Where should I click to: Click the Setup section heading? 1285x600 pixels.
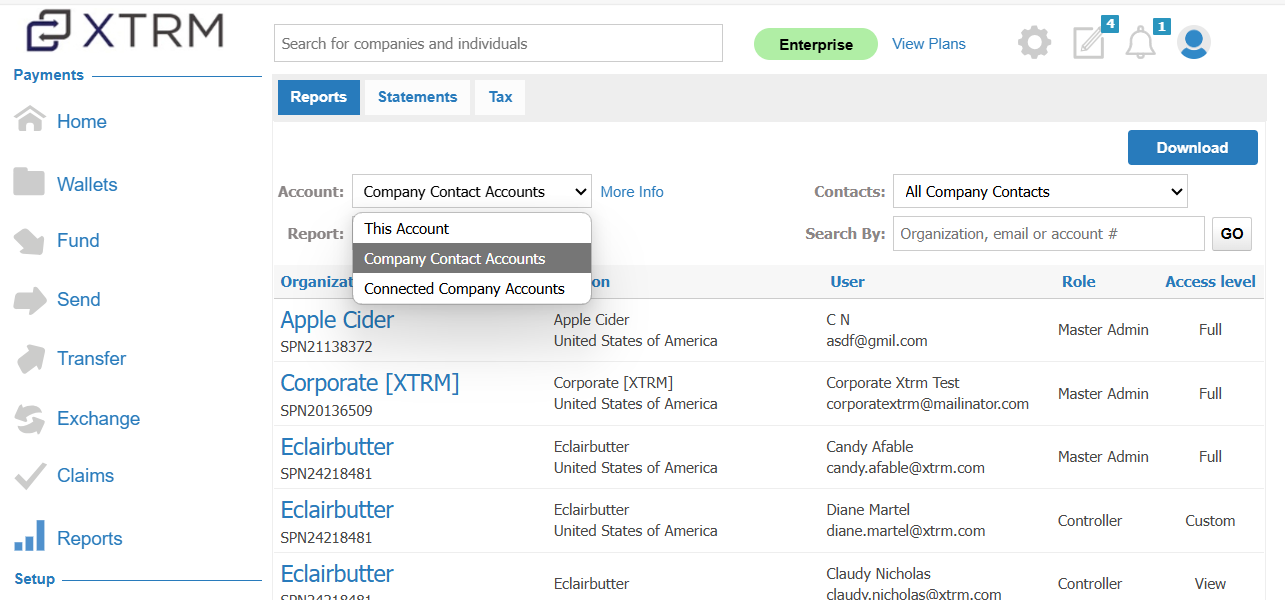[x=35, y=579]
